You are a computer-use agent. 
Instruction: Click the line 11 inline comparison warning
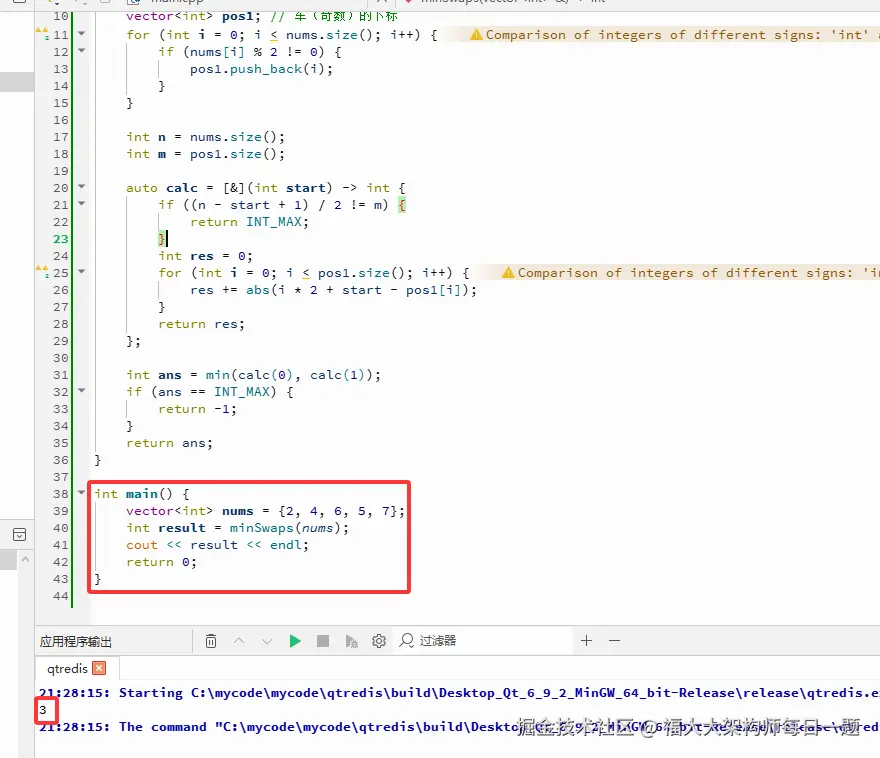673,35
